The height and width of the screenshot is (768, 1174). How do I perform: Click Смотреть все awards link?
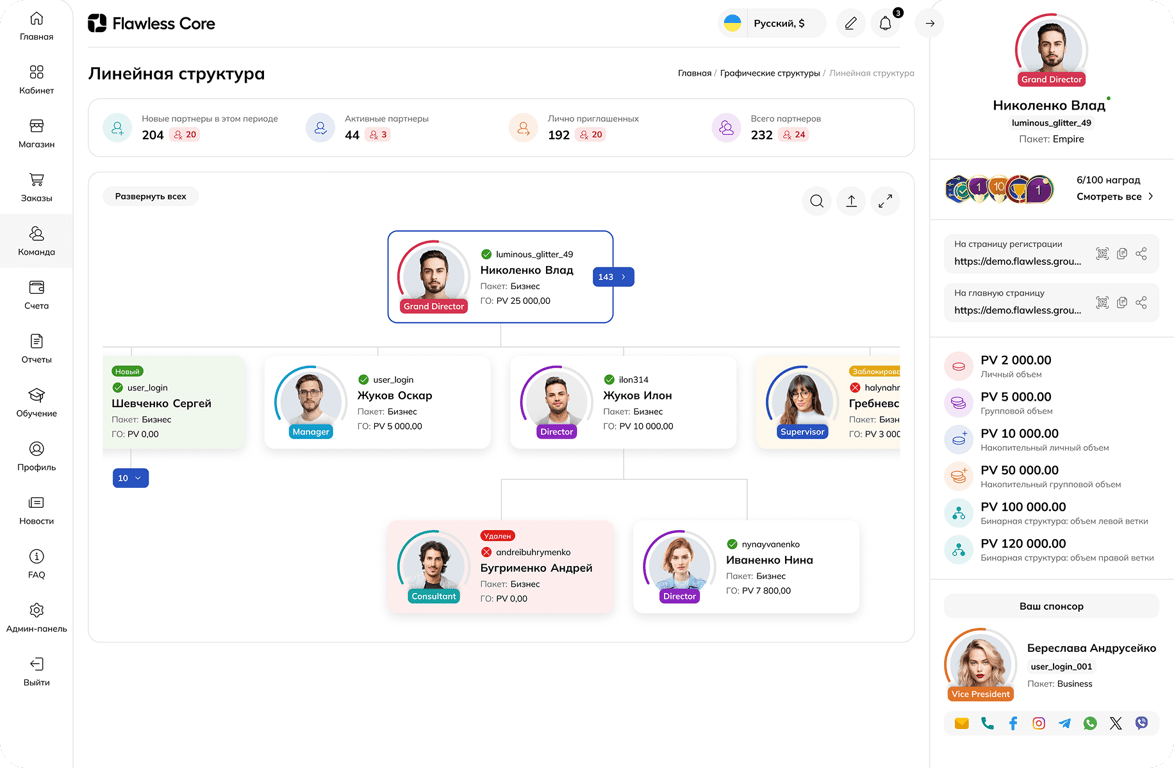[1115, 197]
